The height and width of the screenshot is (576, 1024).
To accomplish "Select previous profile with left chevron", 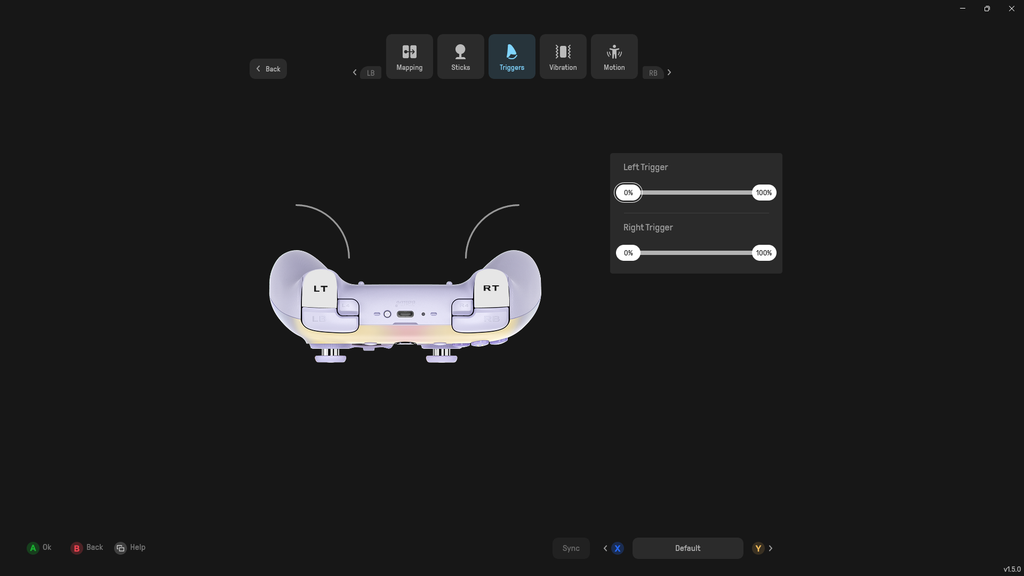I will pyautogui.click(x=605, y=549).
